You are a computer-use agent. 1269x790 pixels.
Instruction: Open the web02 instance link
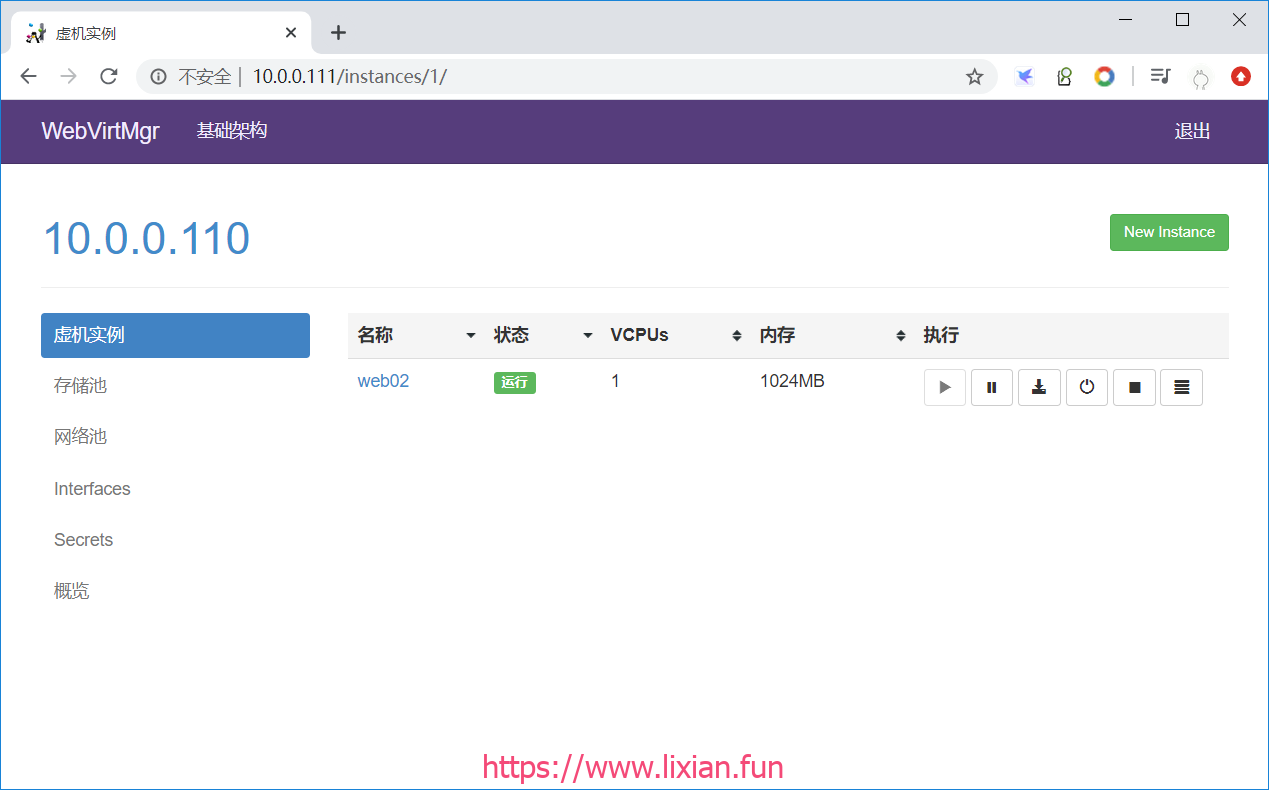tap(383, 381)
